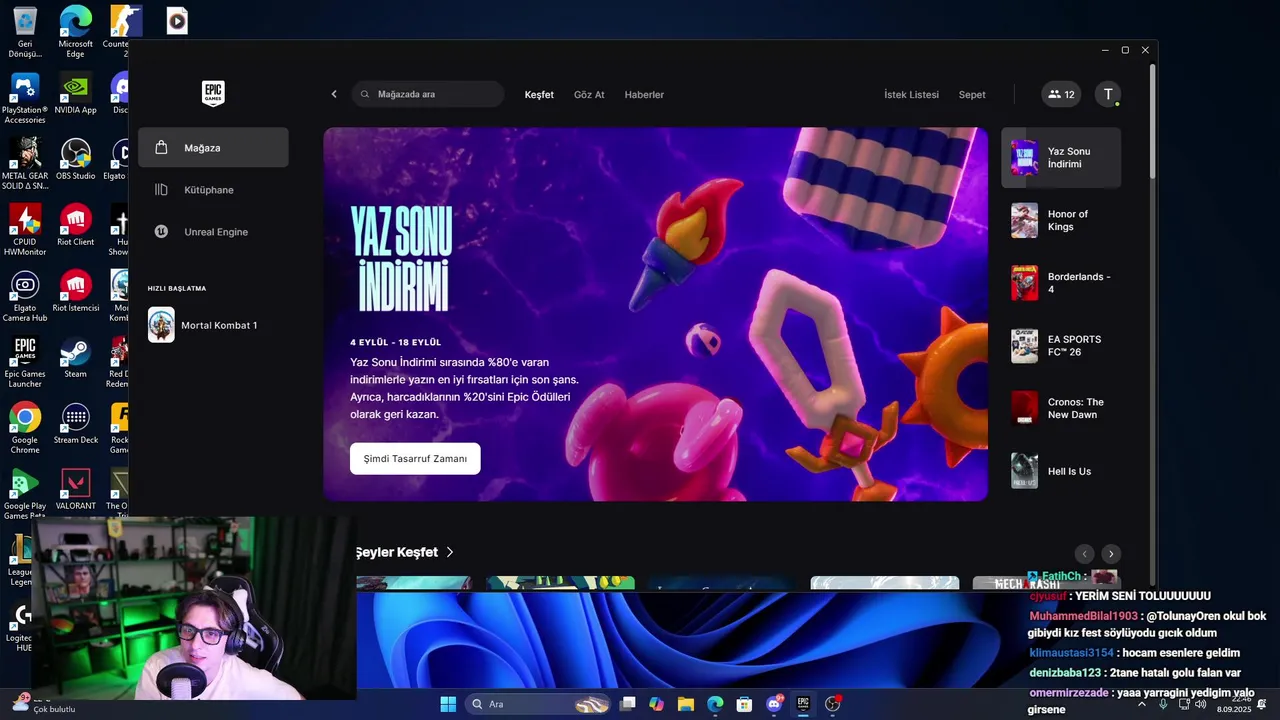Open Riot İstemcisi desktop icon
This screenshot has width=1280, height=720.
tap(75, 292)
